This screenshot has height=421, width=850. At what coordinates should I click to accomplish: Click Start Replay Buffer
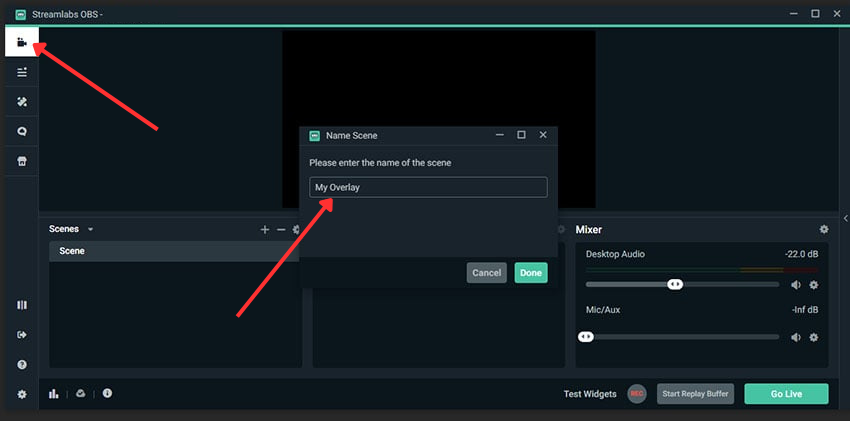695,394
